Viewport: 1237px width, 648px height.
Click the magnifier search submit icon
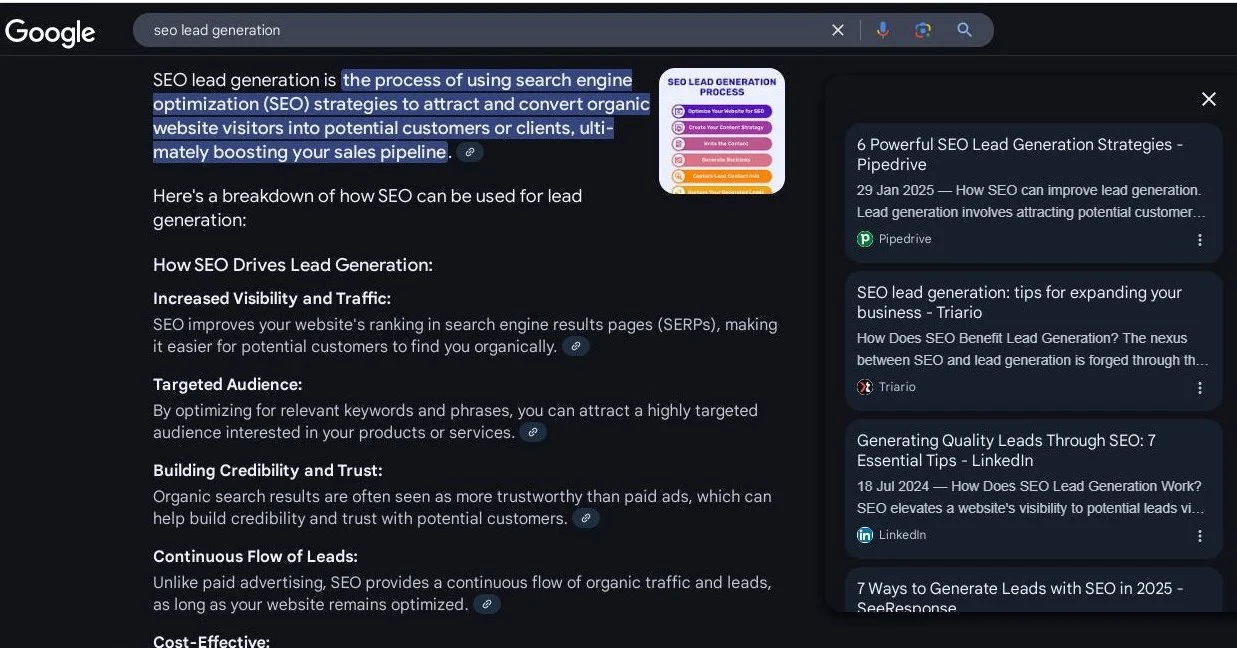[x=964, y=30]
